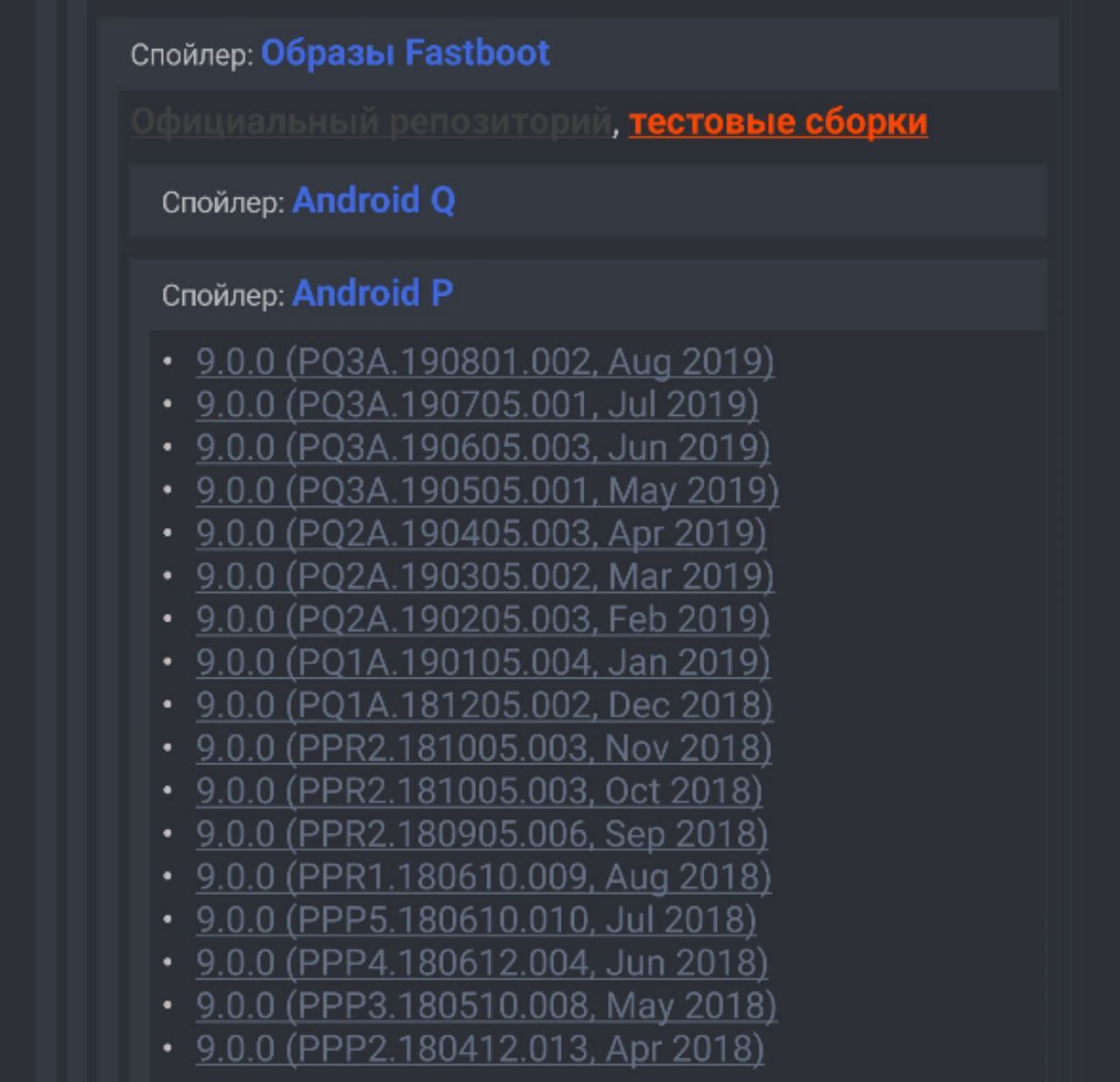Click the PQ2A.190305.002 Mar 2019 link
Image resolution: width=1120 pixels, height=1082 pixels.
click(485, 576)
